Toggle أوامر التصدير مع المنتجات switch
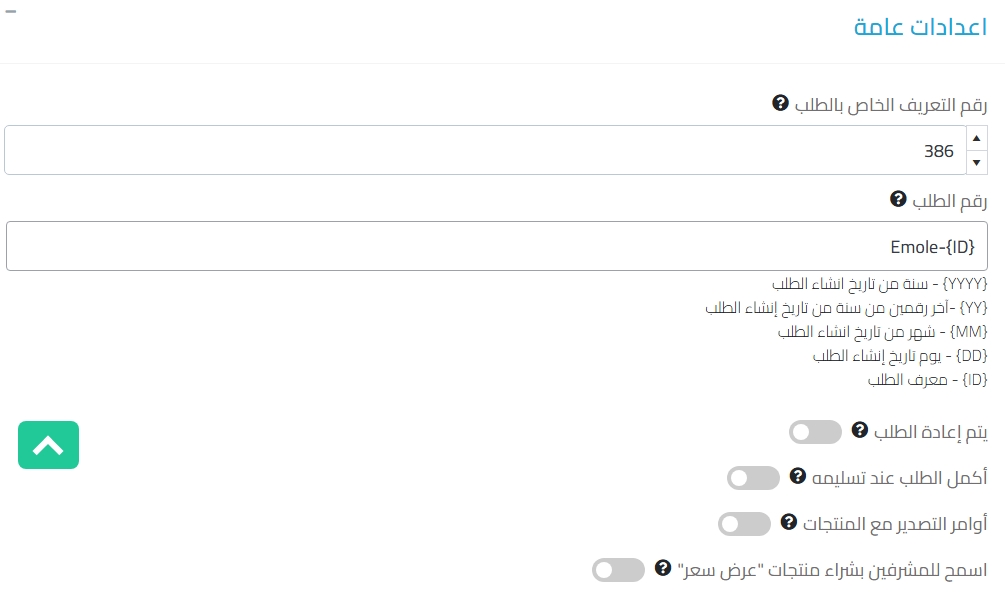Image resolution: width=1005 pixels, height=597 pixels. tap(744, 524)
